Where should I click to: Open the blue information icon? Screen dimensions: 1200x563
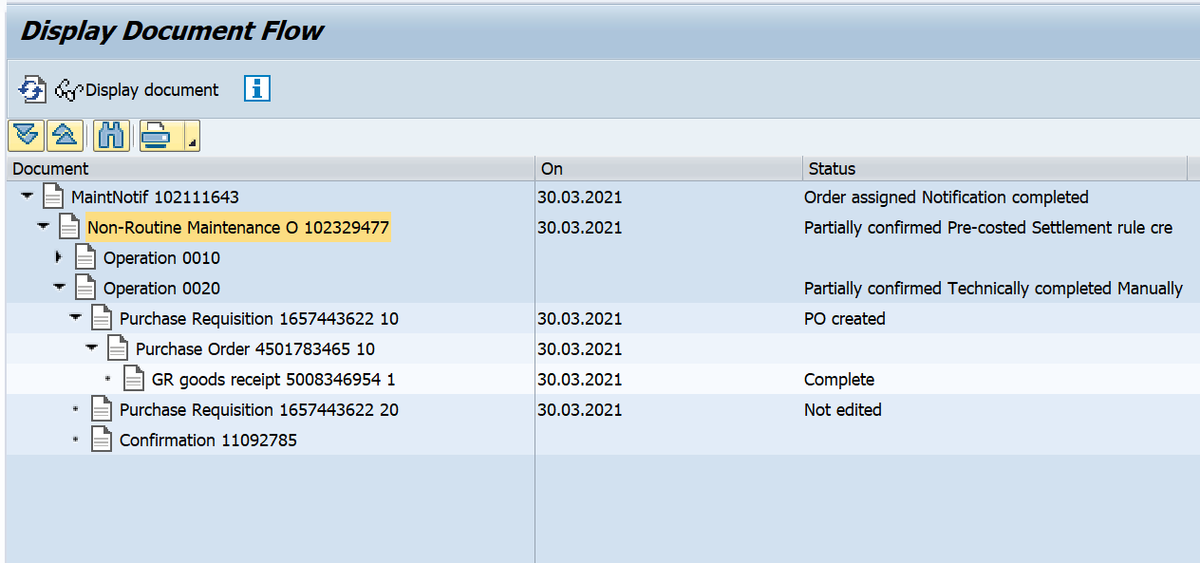tap(257, 89)
